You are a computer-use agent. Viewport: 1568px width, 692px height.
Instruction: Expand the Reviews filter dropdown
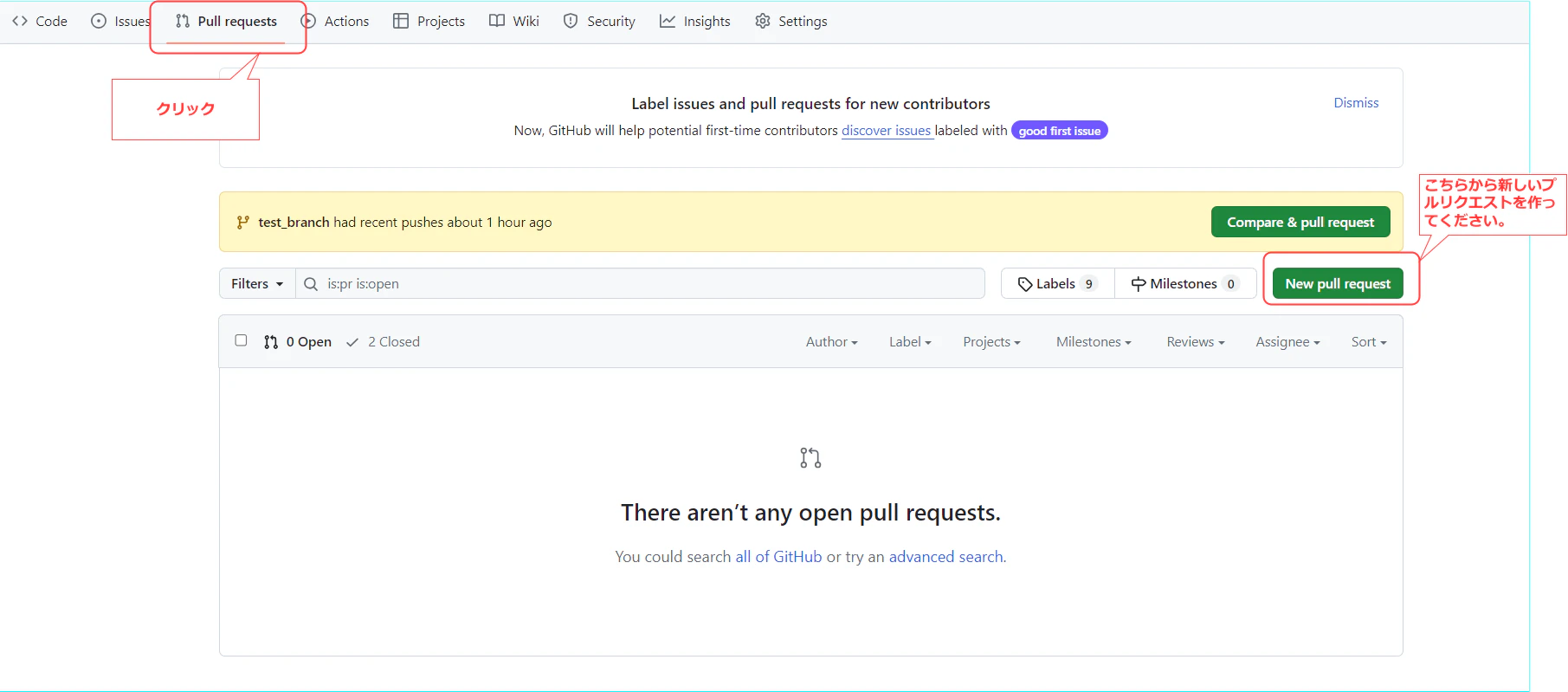tap(1196, 342)
